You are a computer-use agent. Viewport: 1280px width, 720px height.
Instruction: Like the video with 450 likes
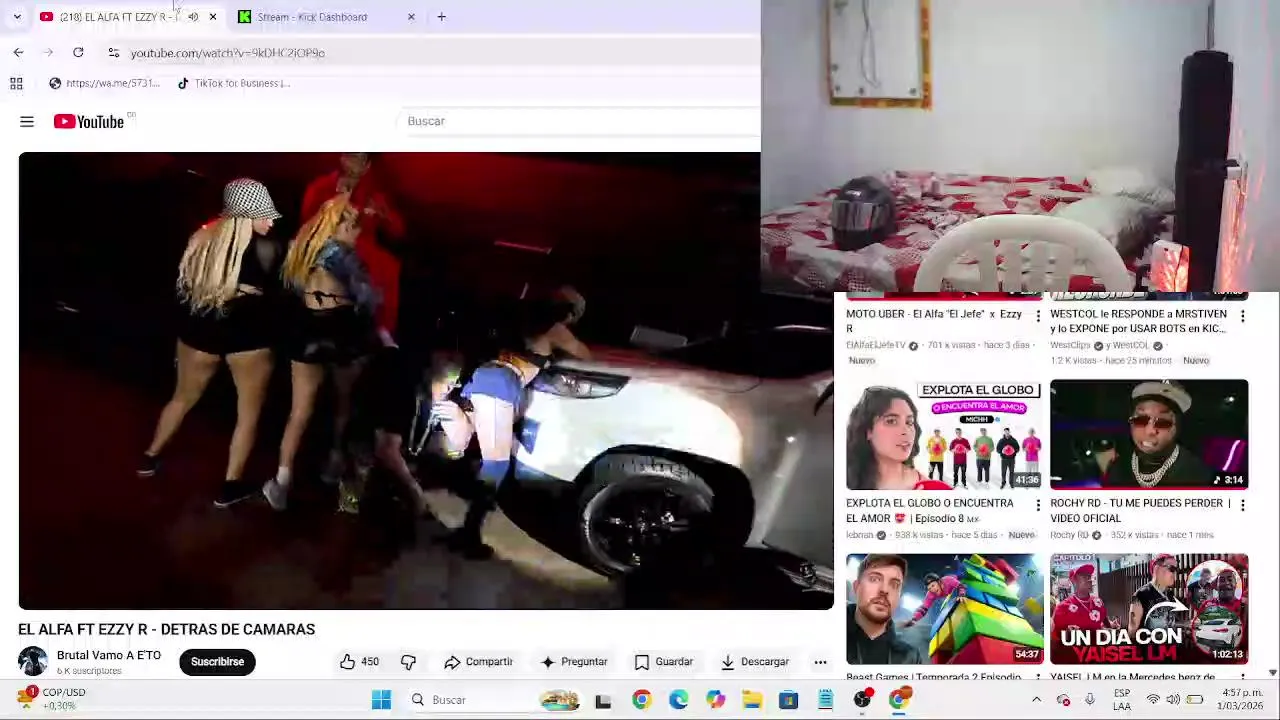(359, 662)
